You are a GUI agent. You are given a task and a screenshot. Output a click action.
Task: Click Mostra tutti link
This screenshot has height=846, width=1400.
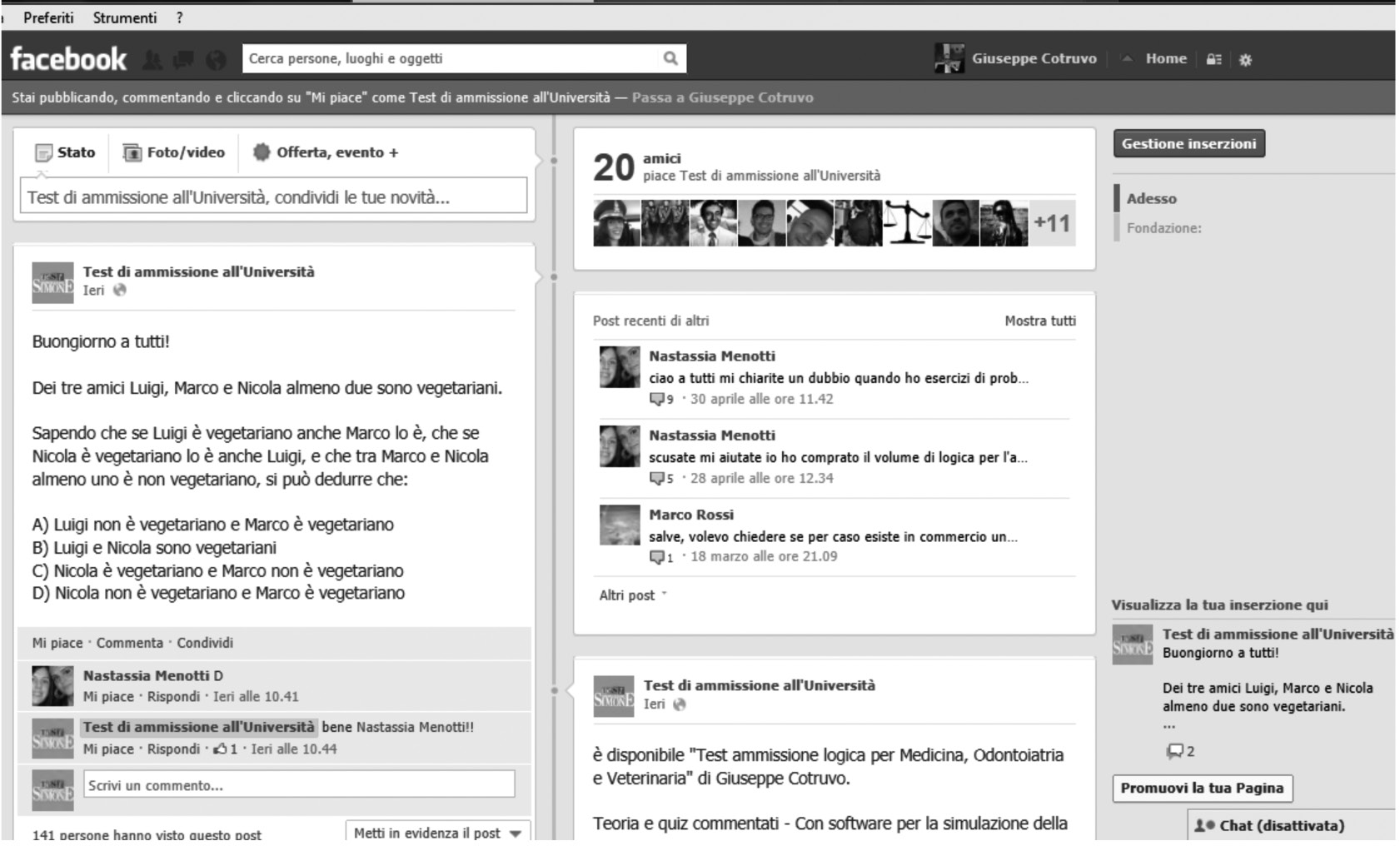click(1040, 321)
